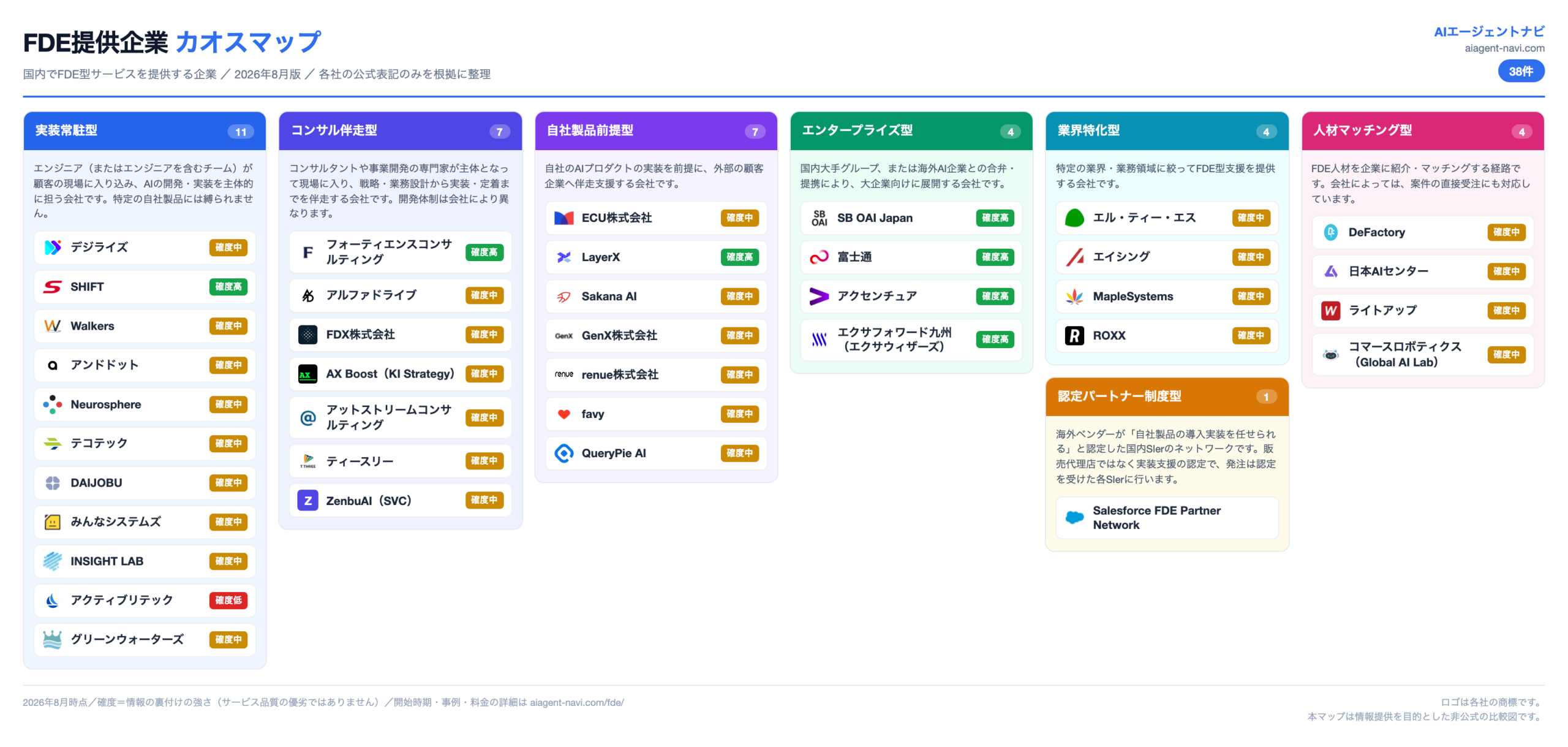
Task: Click the renue株式会社 company name
Action: point(620,375)
